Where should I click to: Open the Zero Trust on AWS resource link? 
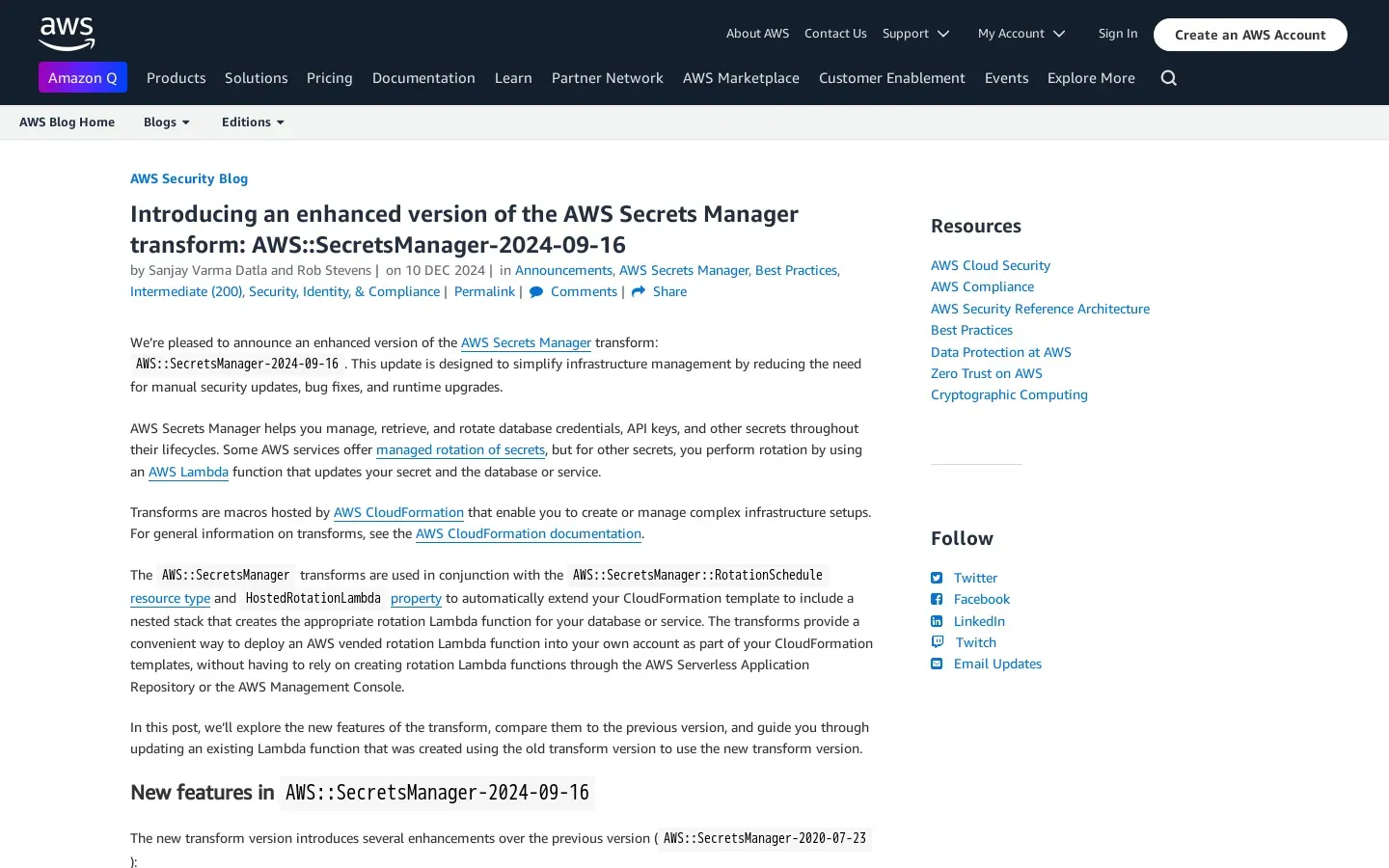tap(986, 373)
